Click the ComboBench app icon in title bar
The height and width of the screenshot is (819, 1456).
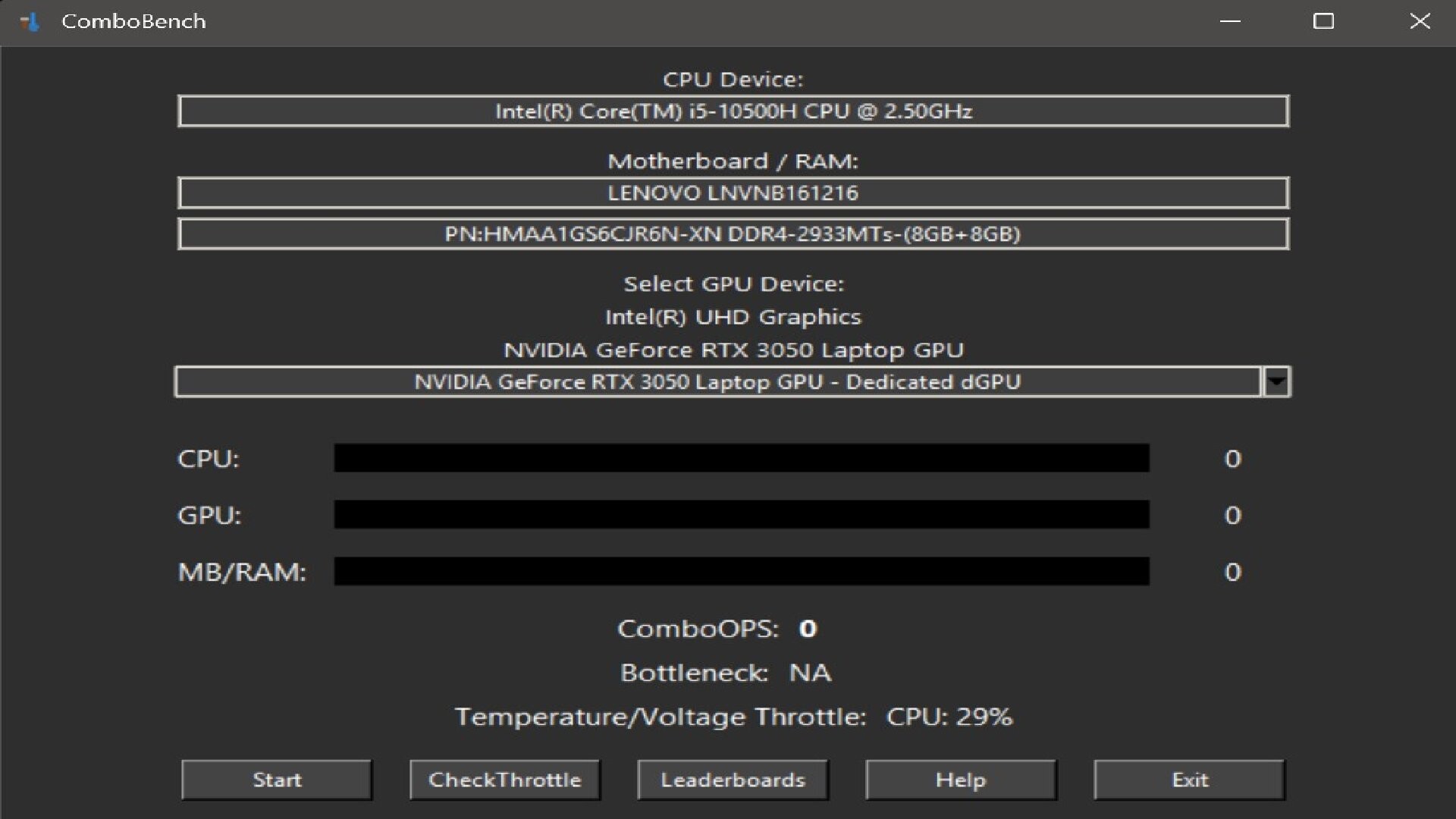click(30, 21)
